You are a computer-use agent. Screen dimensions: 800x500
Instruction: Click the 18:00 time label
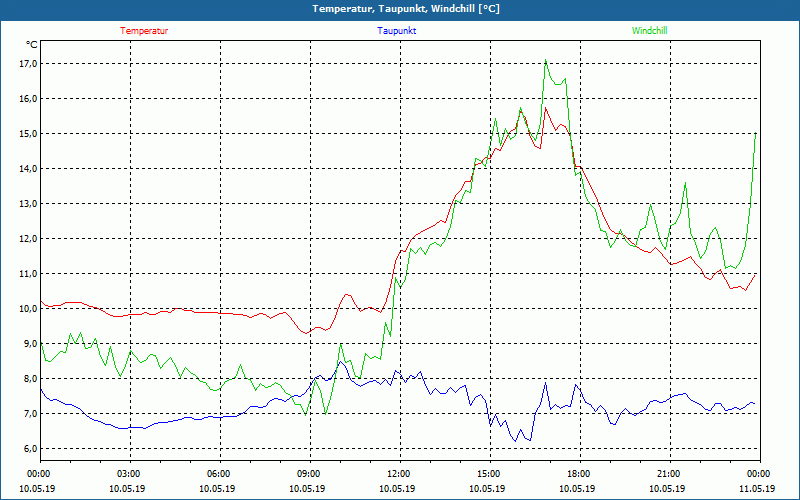pyautogui.click(x=580, y=474)
